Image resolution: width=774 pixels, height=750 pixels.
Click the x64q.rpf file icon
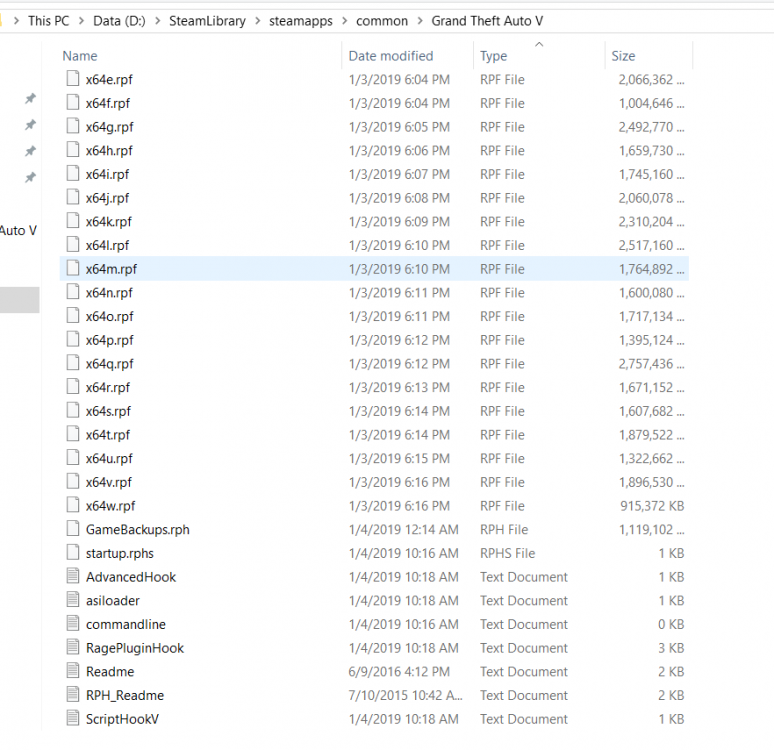[x=73, y=363]
